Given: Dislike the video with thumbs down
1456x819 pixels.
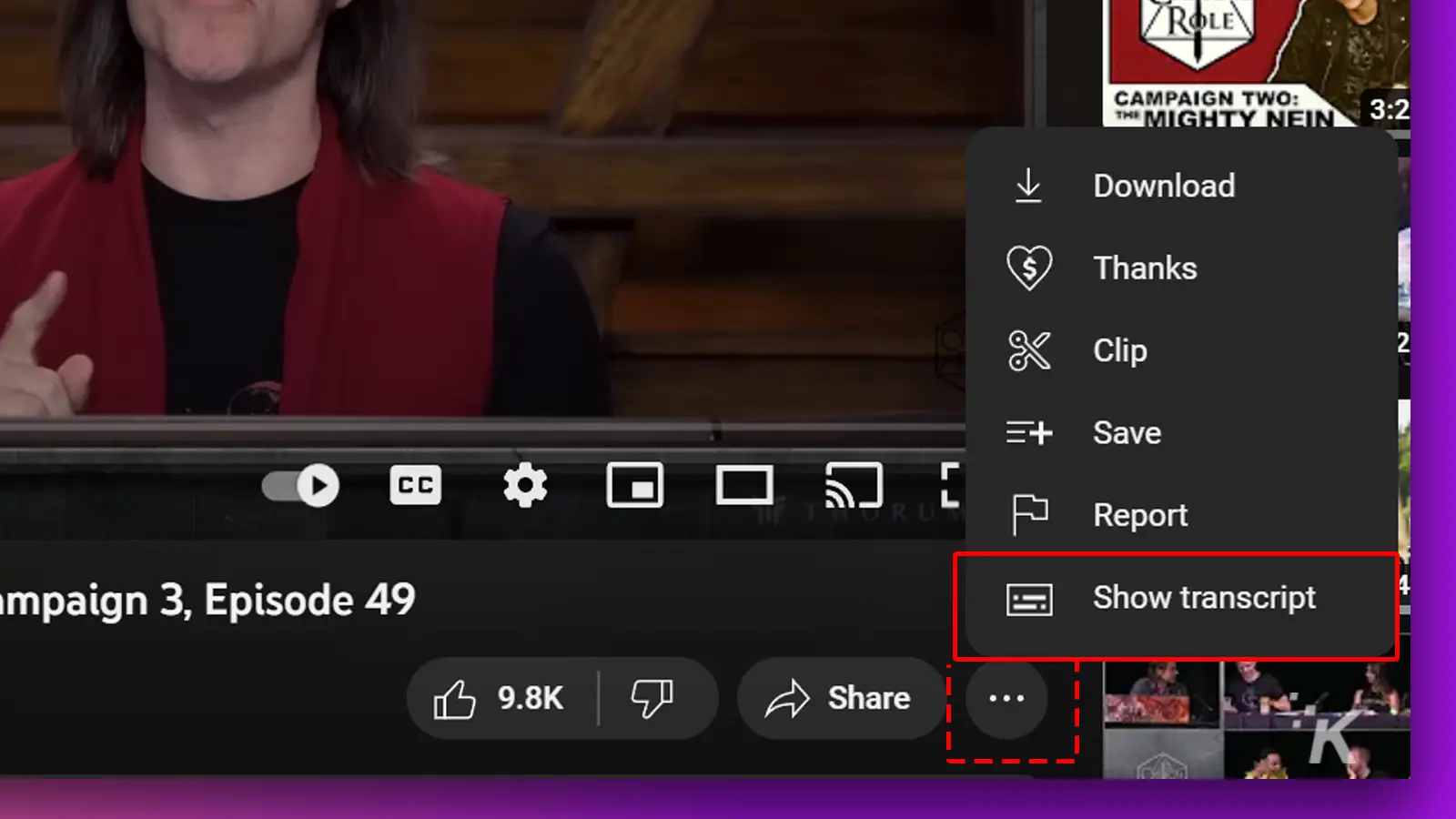Looking at the screenshot, I should (657, 699).
